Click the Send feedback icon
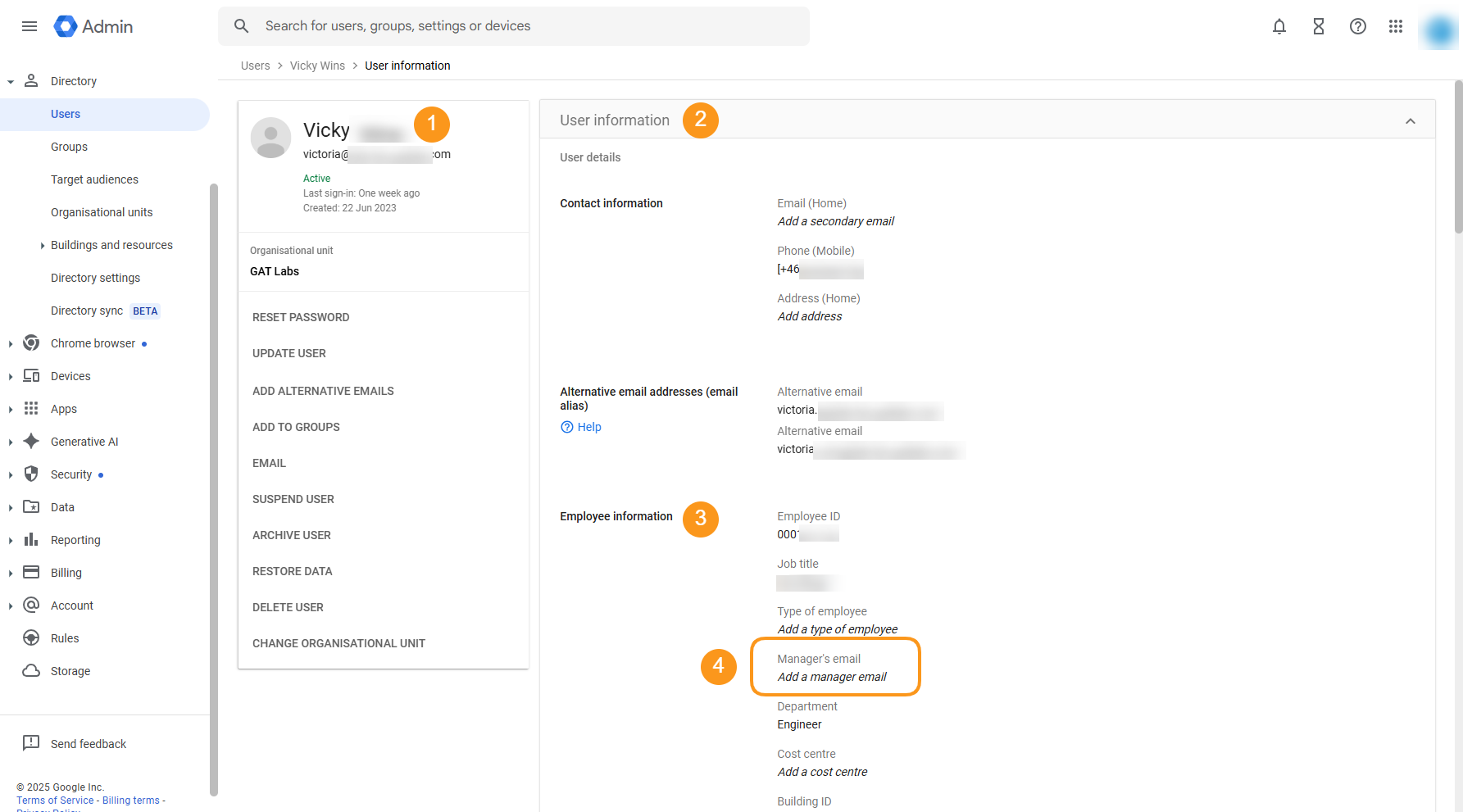This screenshot has height=812, width=1463. pos(31,743)
